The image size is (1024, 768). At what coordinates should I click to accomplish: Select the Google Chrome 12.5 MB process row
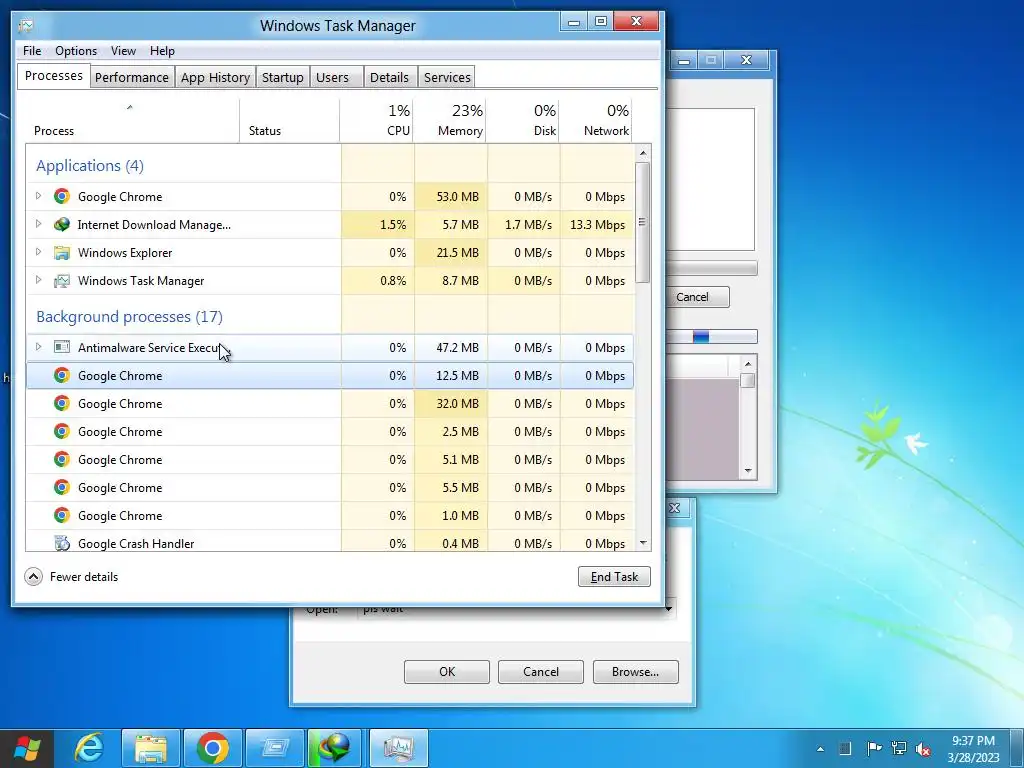[330, 376]
